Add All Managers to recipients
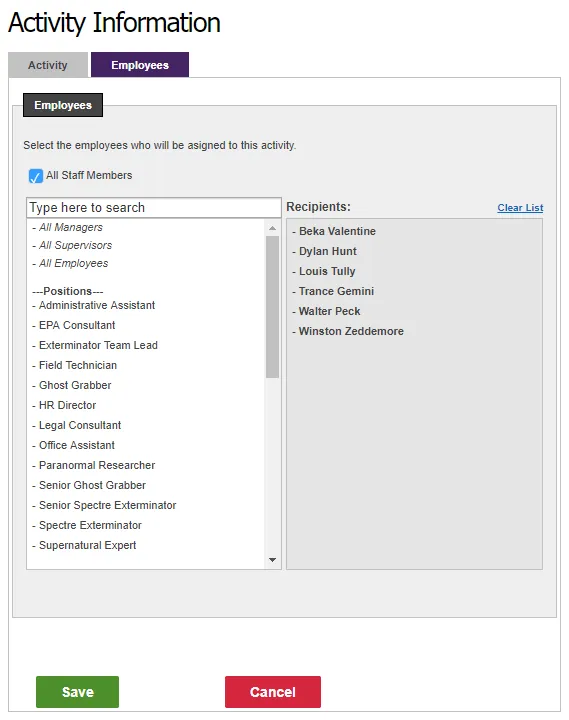 71,227
